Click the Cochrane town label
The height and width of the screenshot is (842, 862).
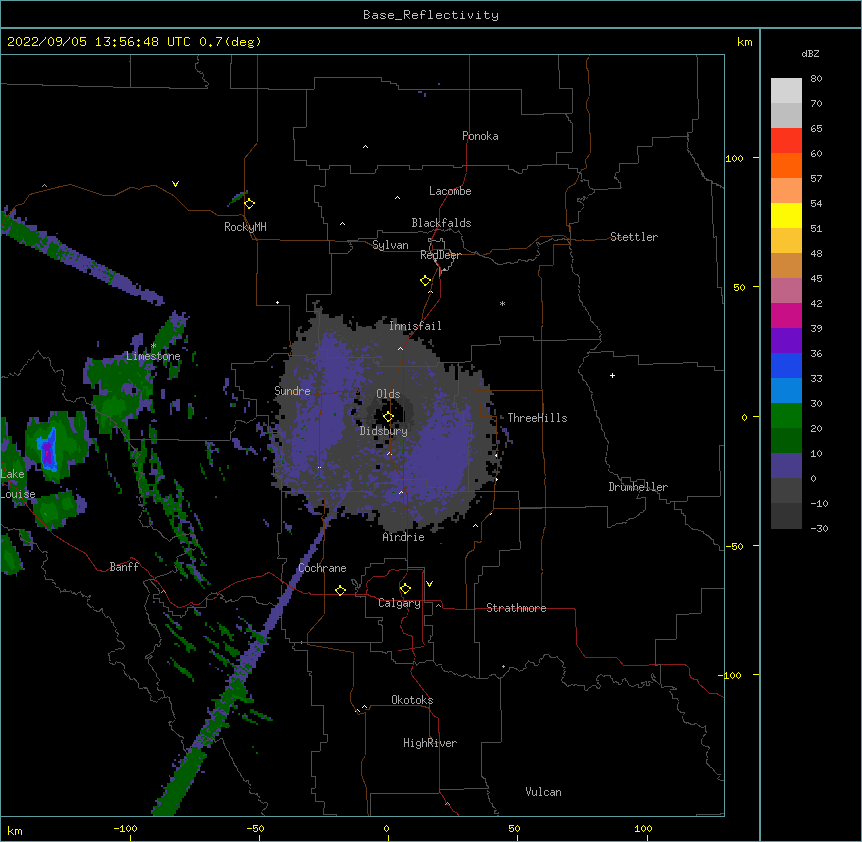pos(322,568)
